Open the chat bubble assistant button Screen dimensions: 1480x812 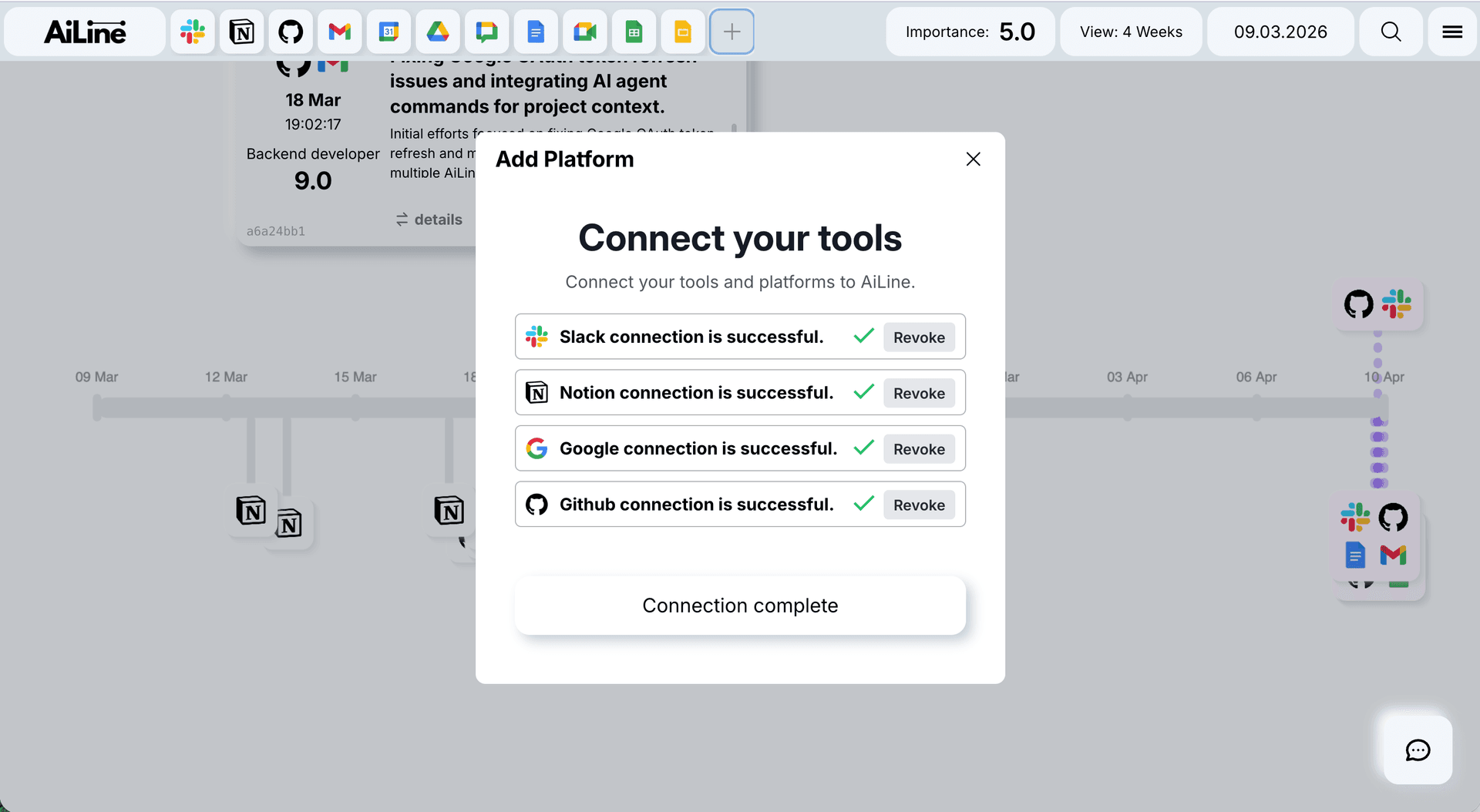1418,750
